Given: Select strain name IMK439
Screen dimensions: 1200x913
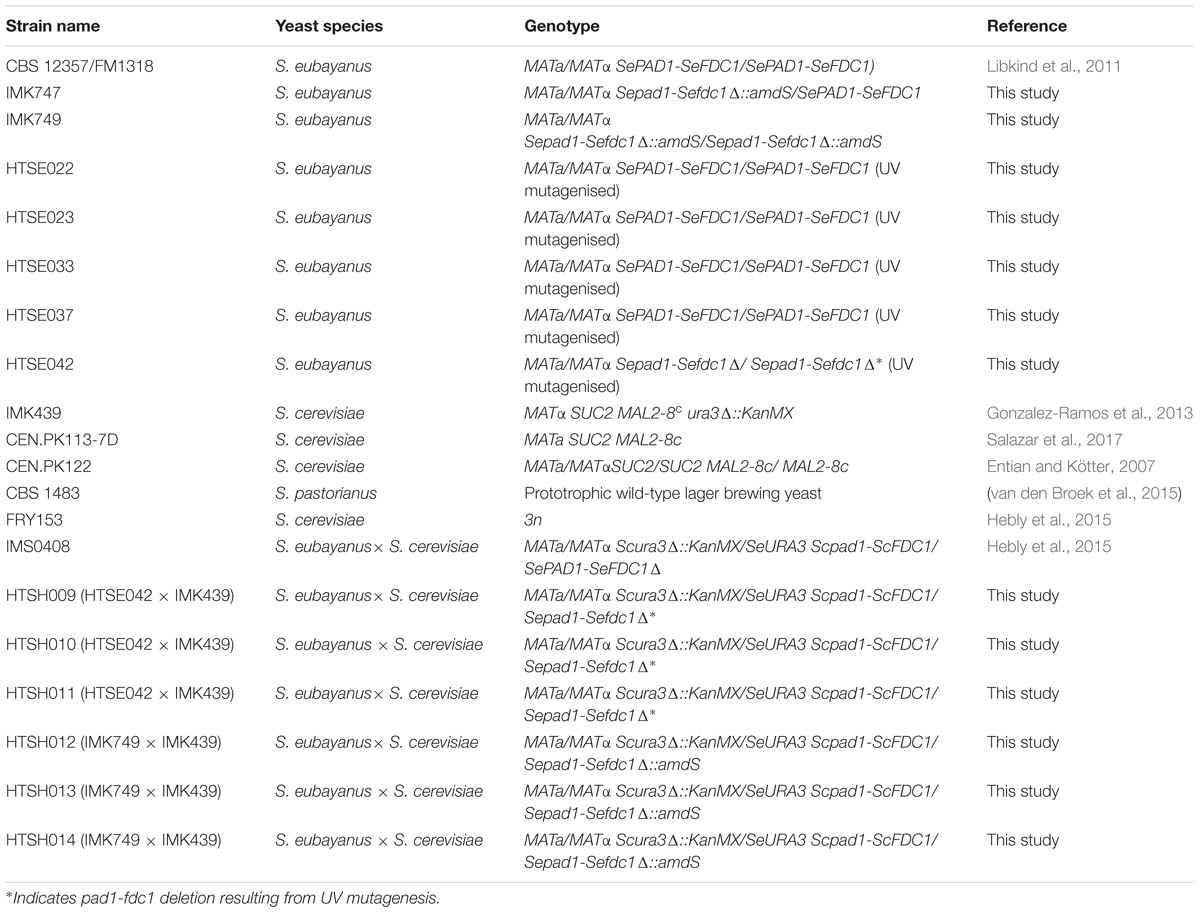Looking at the screenshot, I should click(x=33, y=412).
